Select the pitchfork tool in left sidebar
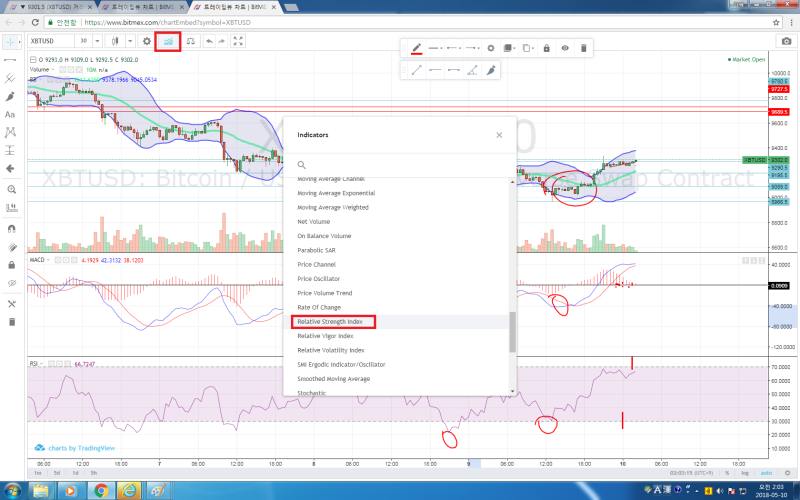800x500 pixels. [10, 78]
